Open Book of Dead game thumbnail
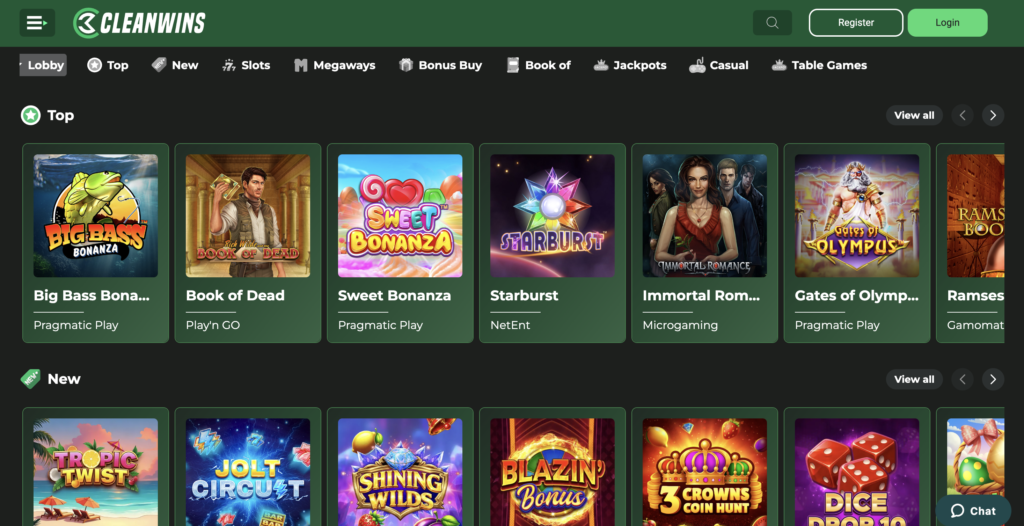The height and width of the screenshot is (526, 1024). [x=248, y=216]
